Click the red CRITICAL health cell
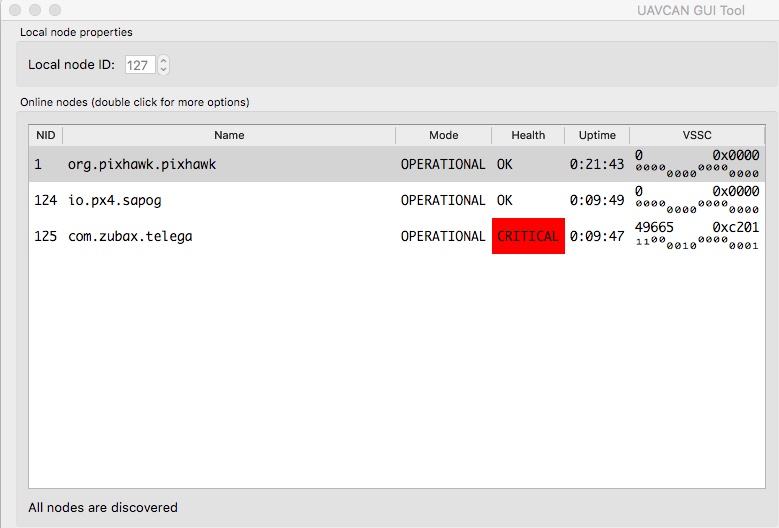This screenshot has height=528, width=779. click(528, 236)
